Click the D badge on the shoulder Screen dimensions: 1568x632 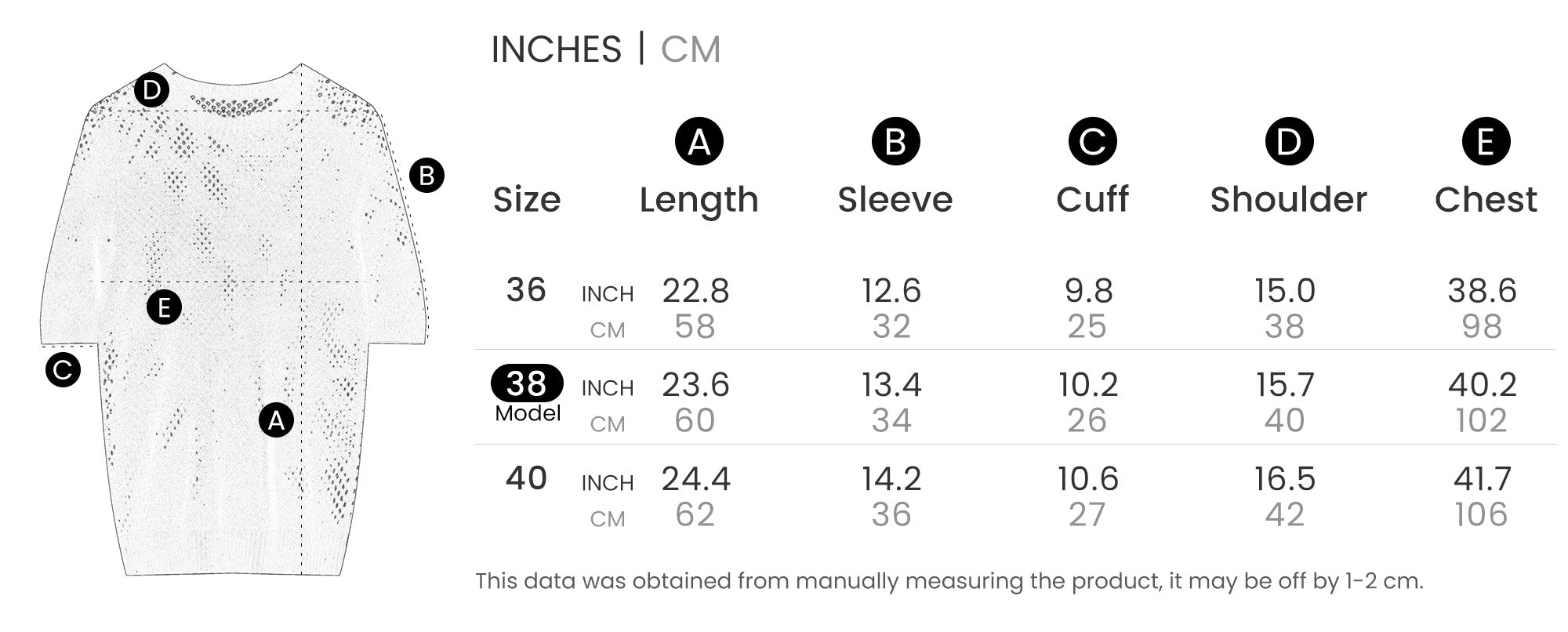(151, 91)
